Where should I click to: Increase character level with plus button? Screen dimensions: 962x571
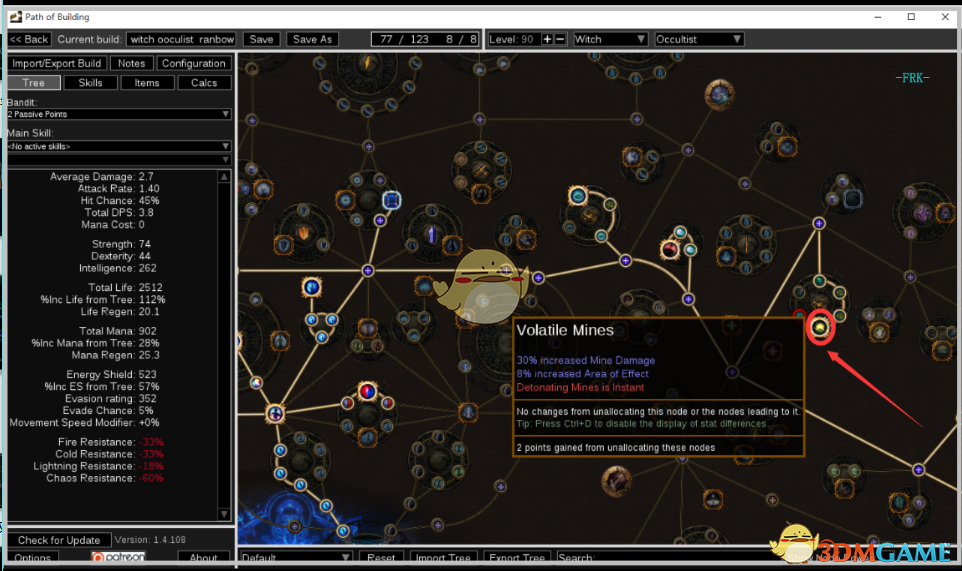click(546, 39)
